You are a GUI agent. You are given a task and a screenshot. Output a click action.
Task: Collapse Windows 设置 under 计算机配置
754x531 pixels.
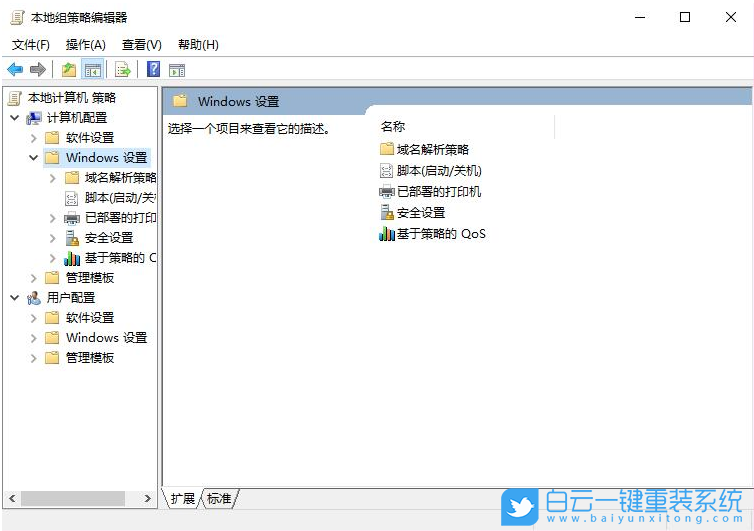coord(34,158)
